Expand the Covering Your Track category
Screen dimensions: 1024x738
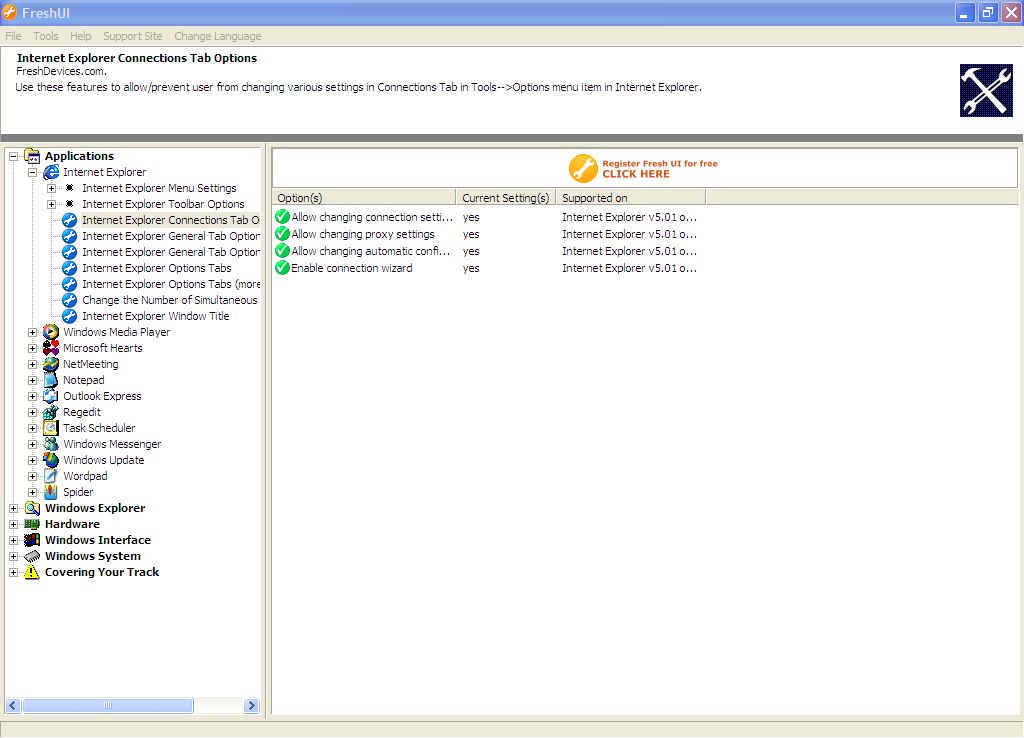pyautogui.click(x=13, y=572)
